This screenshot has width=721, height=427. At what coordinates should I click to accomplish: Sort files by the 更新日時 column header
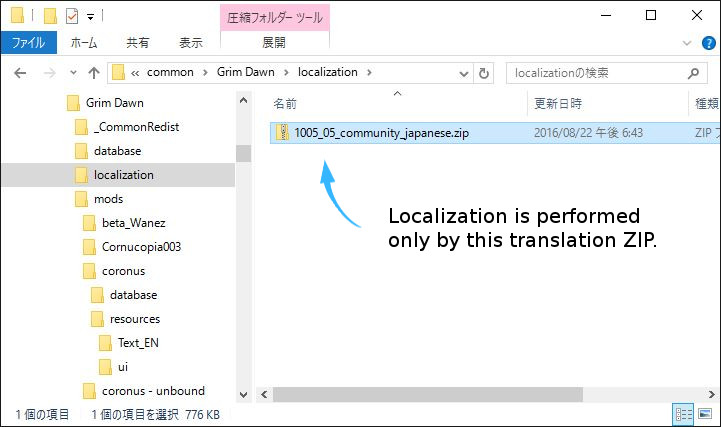pos(558,103)
